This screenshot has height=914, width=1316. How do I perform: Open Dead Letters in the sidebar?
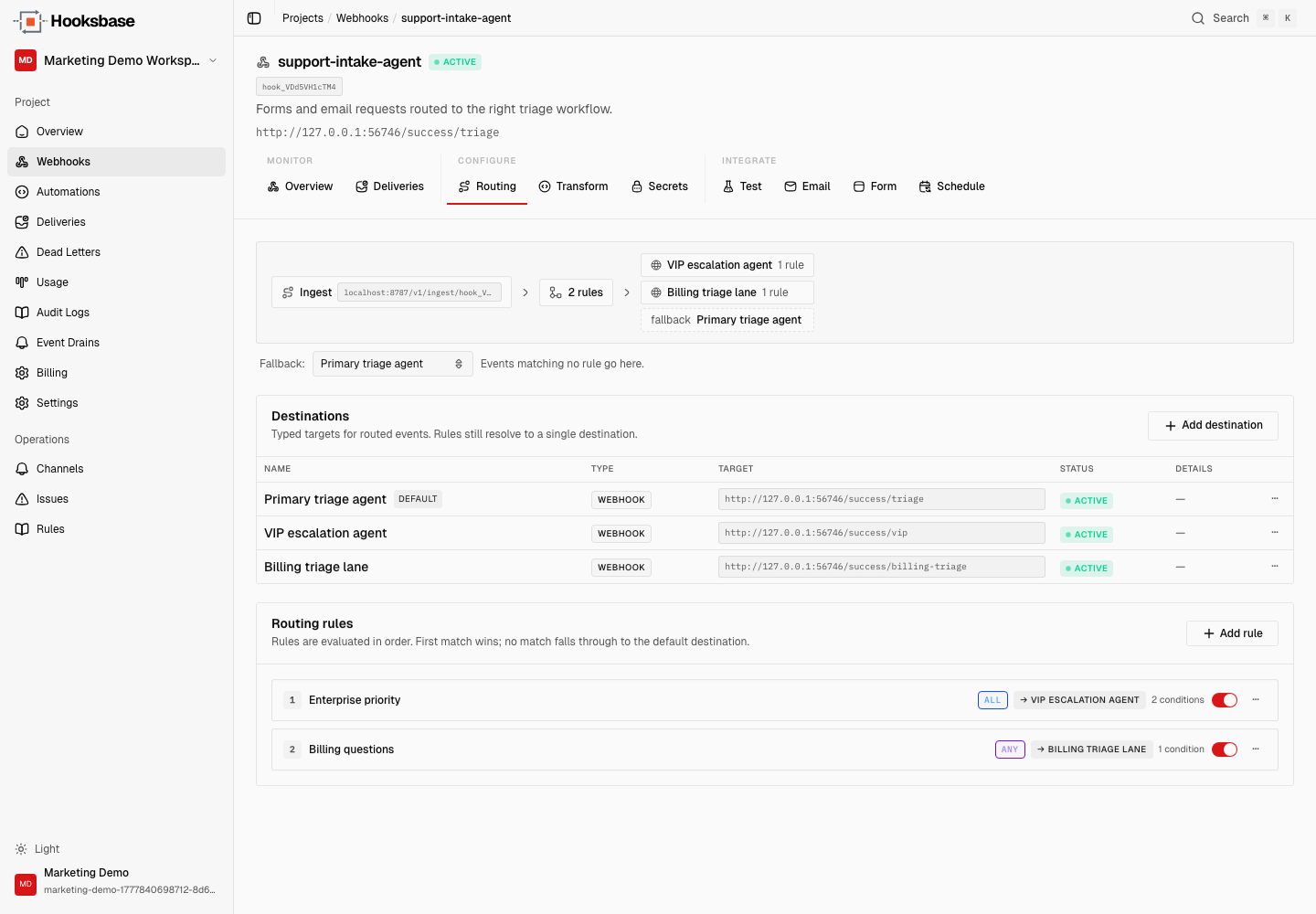pyautogui.click(x=117, y=252)
